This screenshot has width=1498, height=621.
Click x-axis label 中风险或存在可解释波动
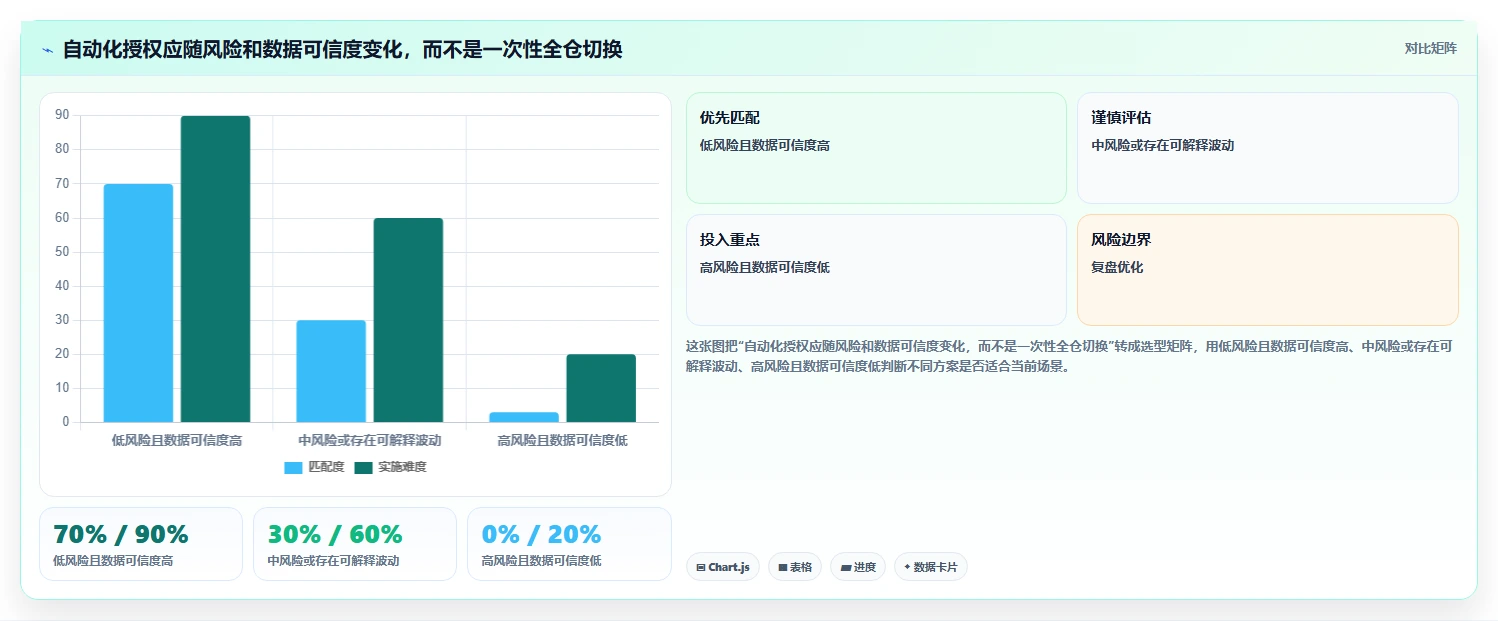370,440
